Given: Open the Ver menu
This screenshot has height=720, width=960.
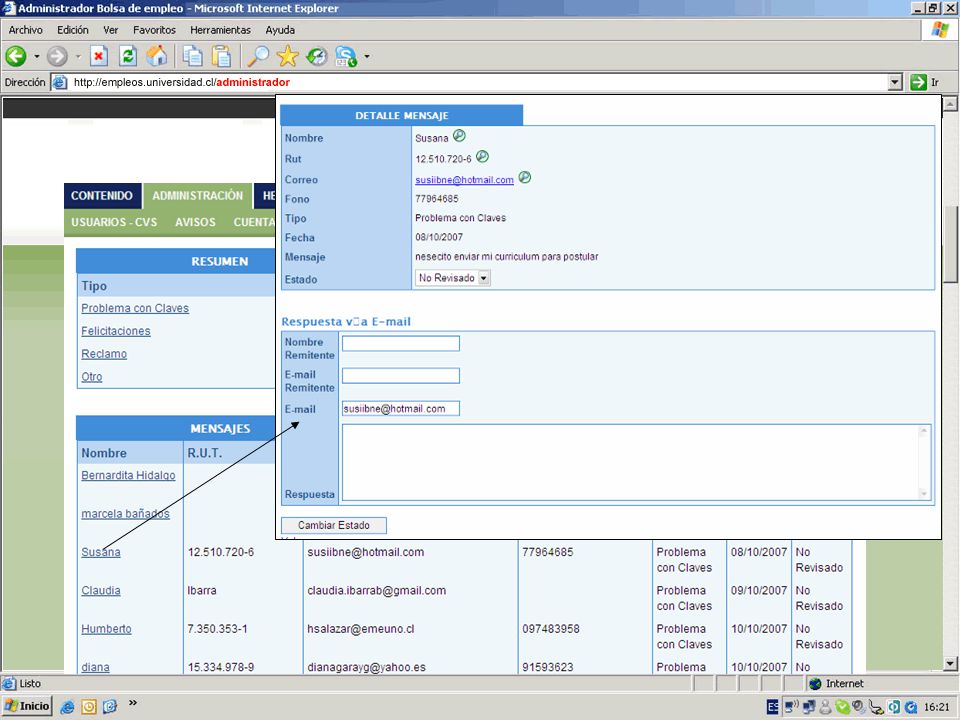Looking at the screenshot, I should 111,30.
